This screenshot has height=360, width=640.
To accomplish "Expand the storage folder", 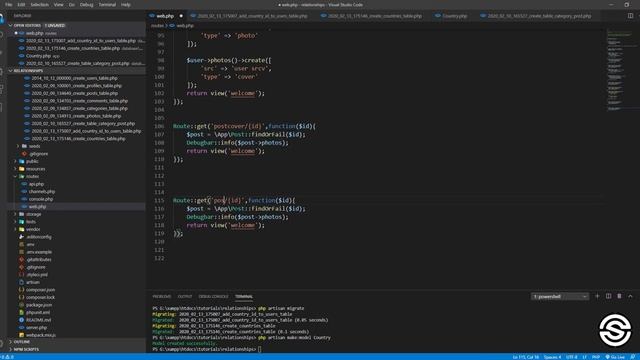I will pyautogui.click(x=16, y=214).
